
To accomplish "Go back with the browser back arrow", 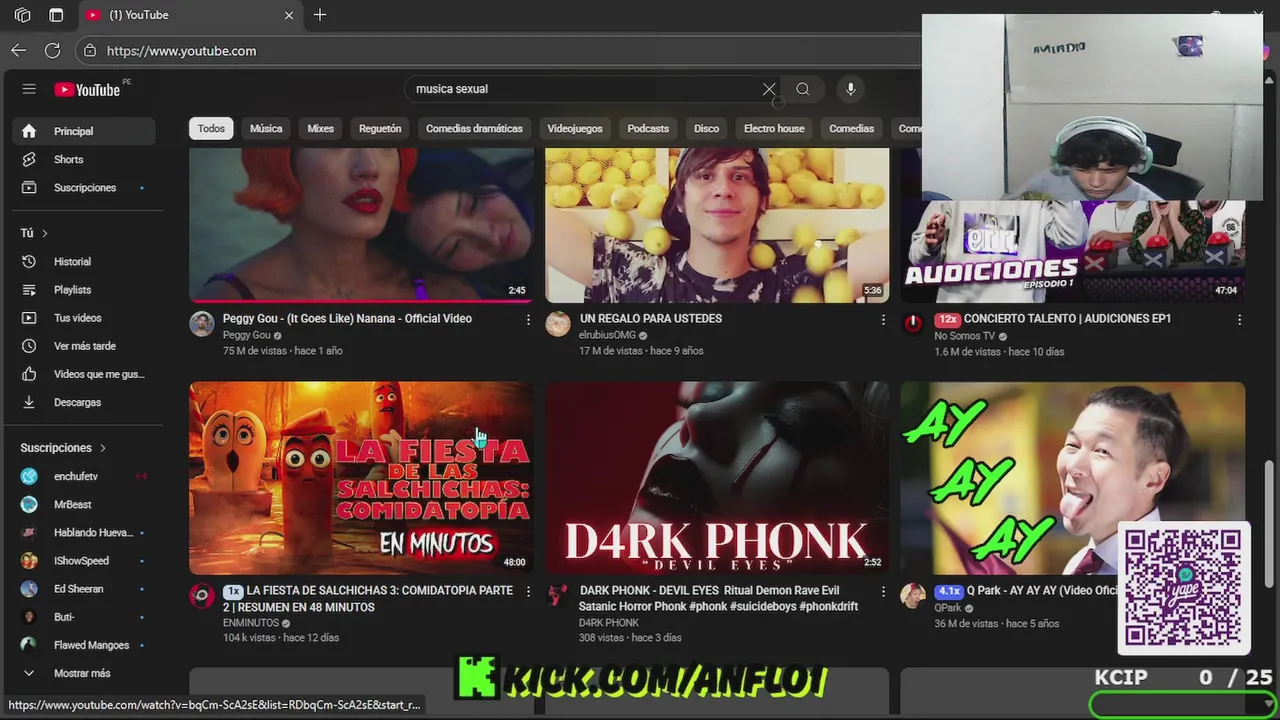I will click(19, 50).
